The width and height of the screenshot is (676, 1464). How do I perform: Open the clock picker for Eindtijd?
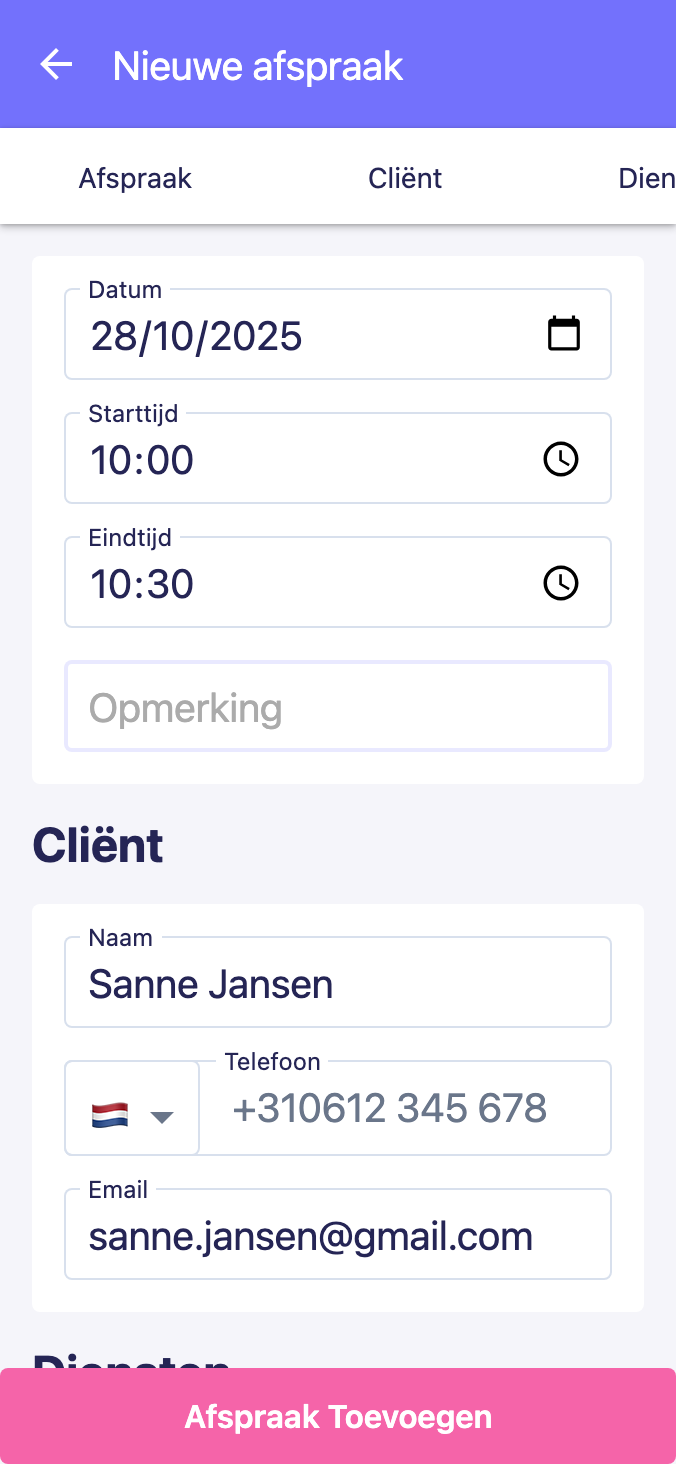click(560, 583)
